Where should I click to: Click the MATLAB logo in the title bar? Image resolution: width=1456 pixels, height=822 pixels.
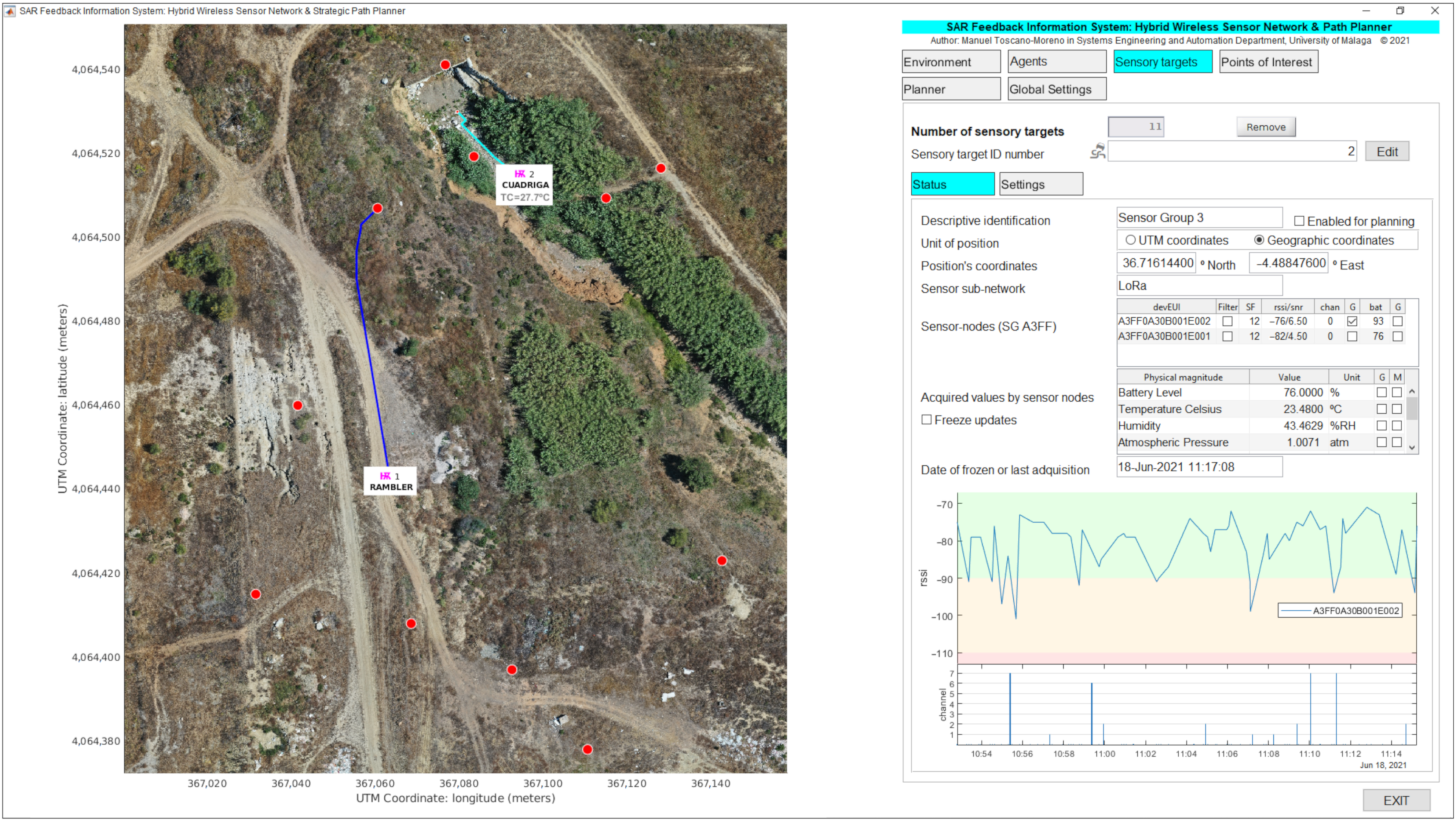click(x=10, y=11)
